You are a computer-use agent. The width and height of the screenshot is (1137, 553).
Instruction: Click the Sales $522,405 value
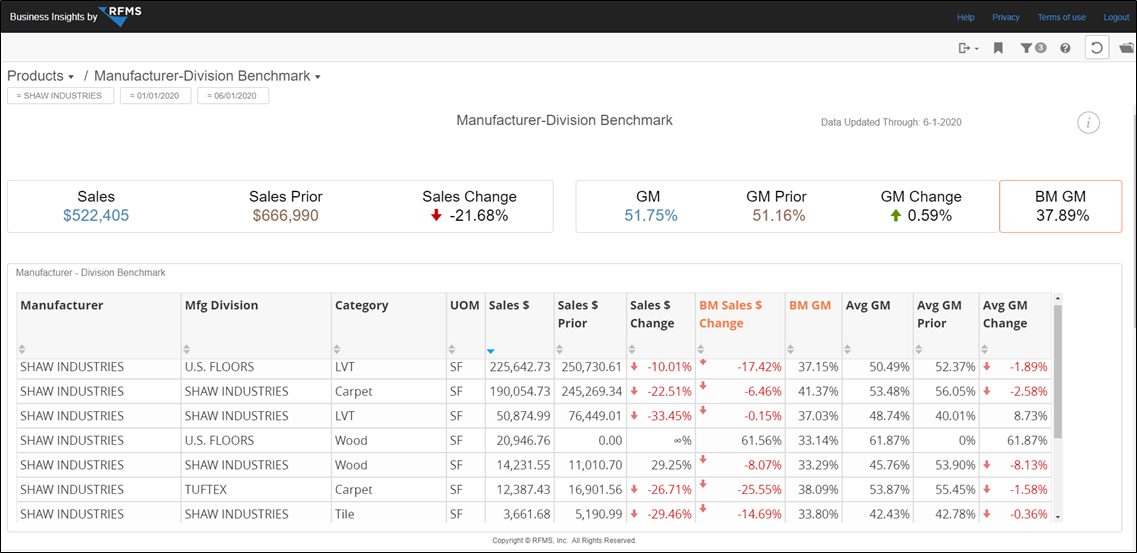click(x=96, y=215)
